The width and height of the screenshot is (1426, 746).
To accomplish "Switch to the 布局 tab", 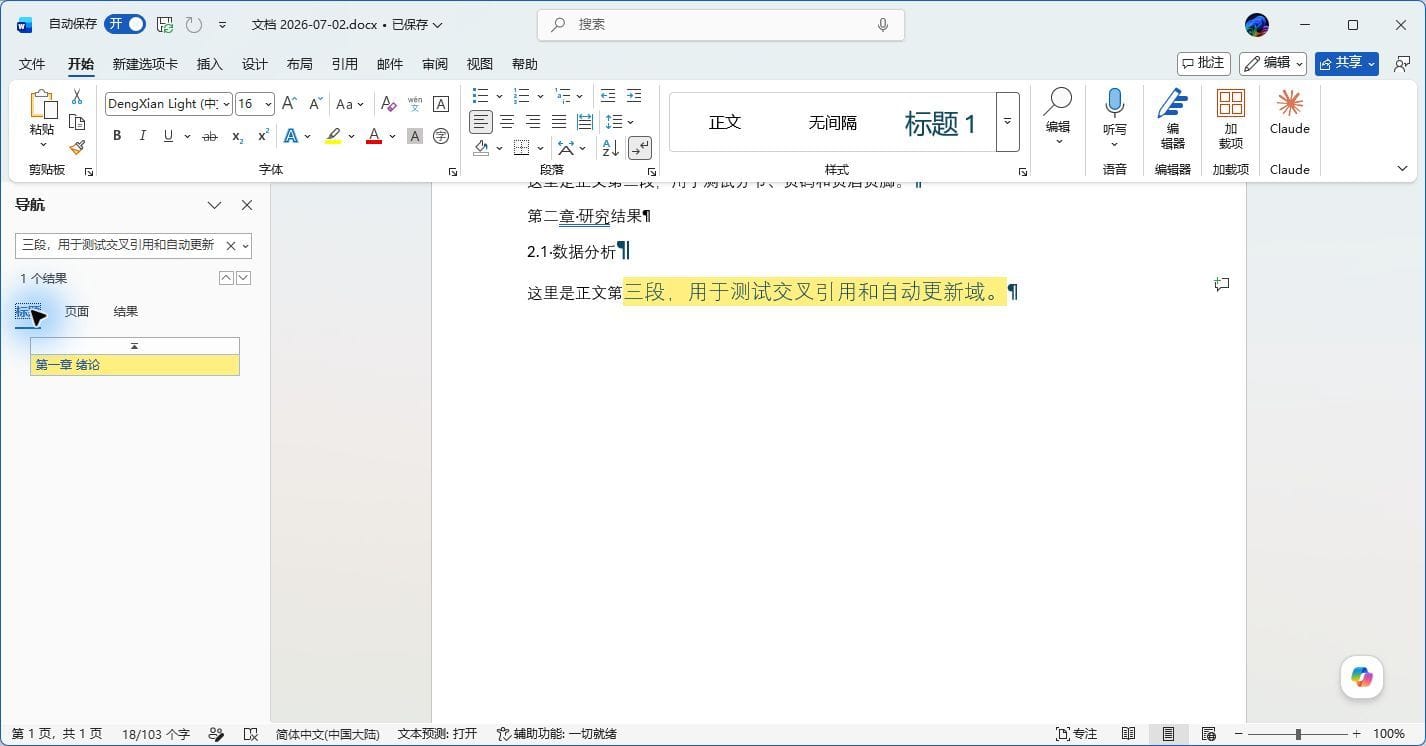I will (300, 64).
